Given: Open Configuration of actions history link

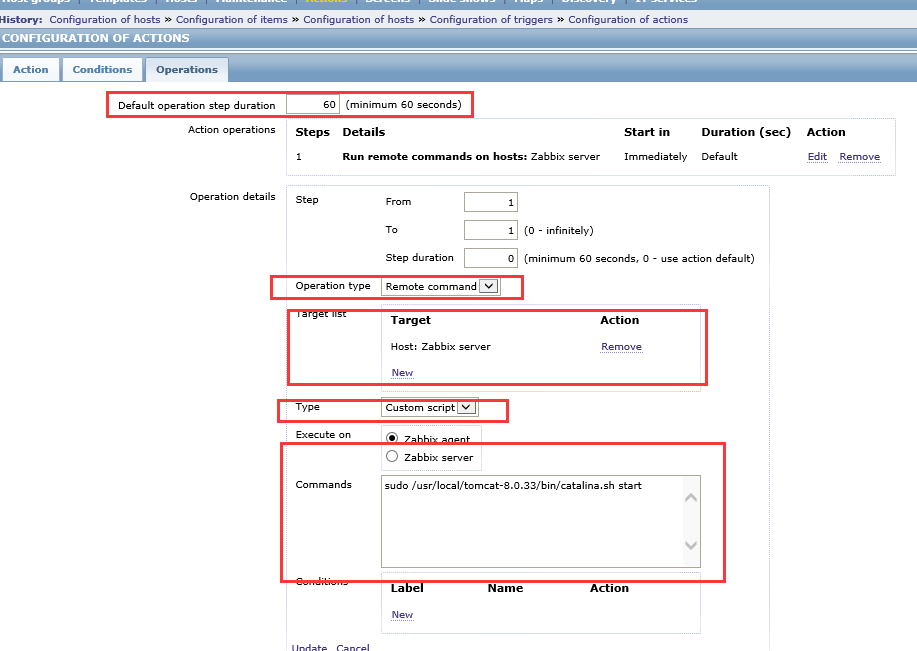Looking at the screenshot, I should coord(628,19).
